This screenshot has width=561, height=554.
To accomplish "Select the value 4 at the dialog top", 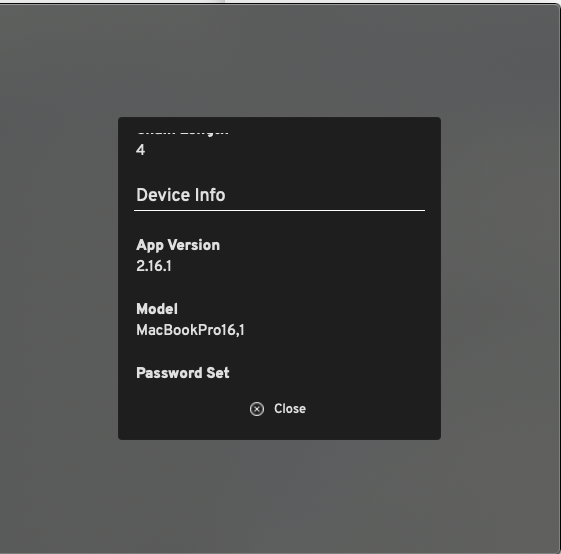I will pos(140,150).
